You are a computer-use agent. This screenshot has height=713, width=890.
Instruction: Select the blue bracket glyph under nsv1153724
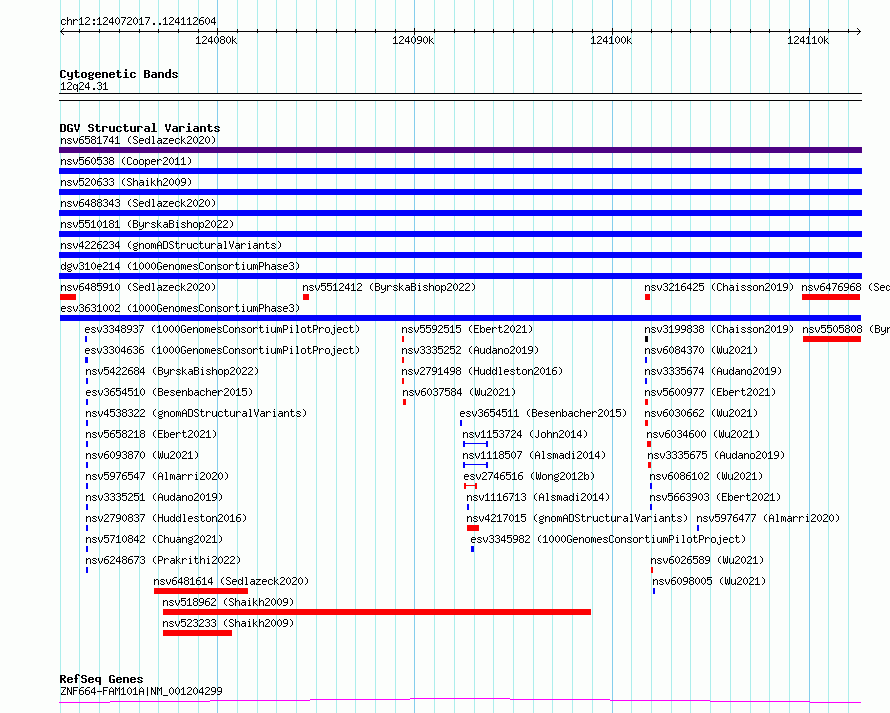coord(476,444)
